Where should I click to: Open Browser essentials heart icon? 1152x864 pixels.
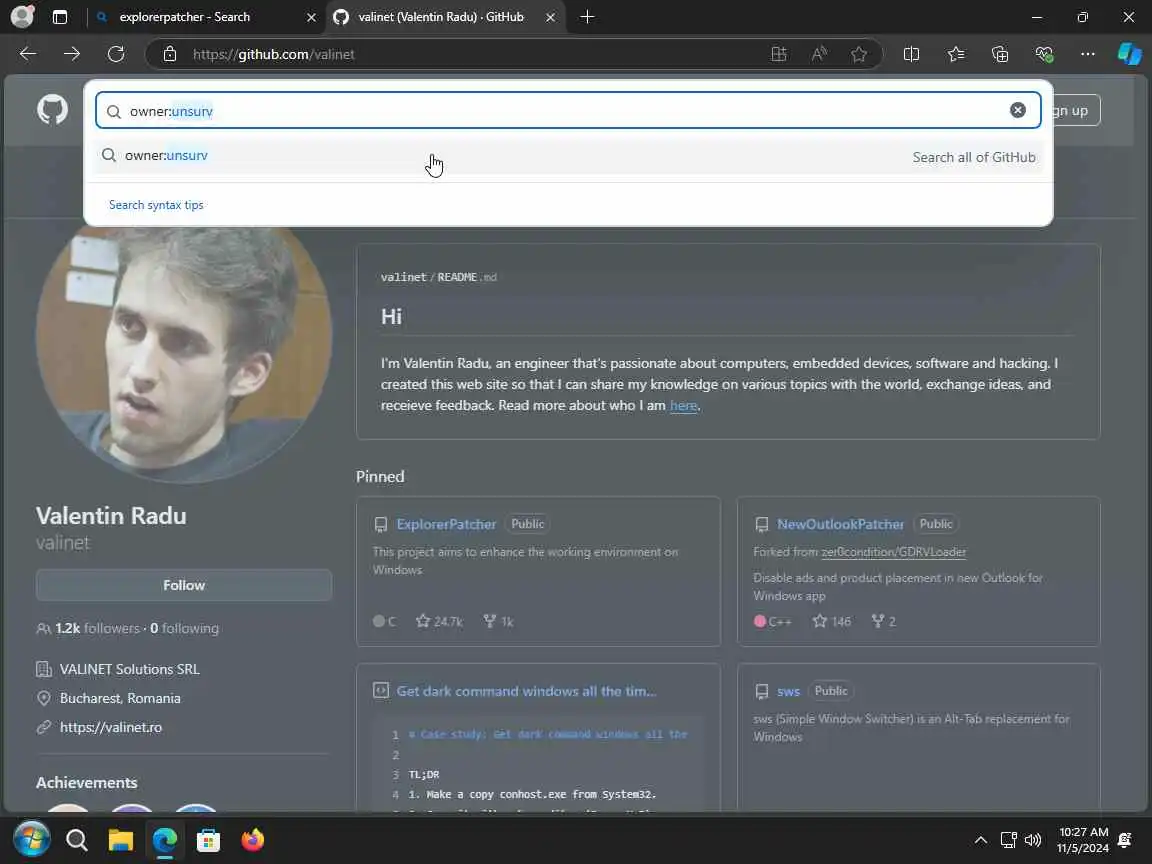pyautogui.click(x=1044, y=54)
